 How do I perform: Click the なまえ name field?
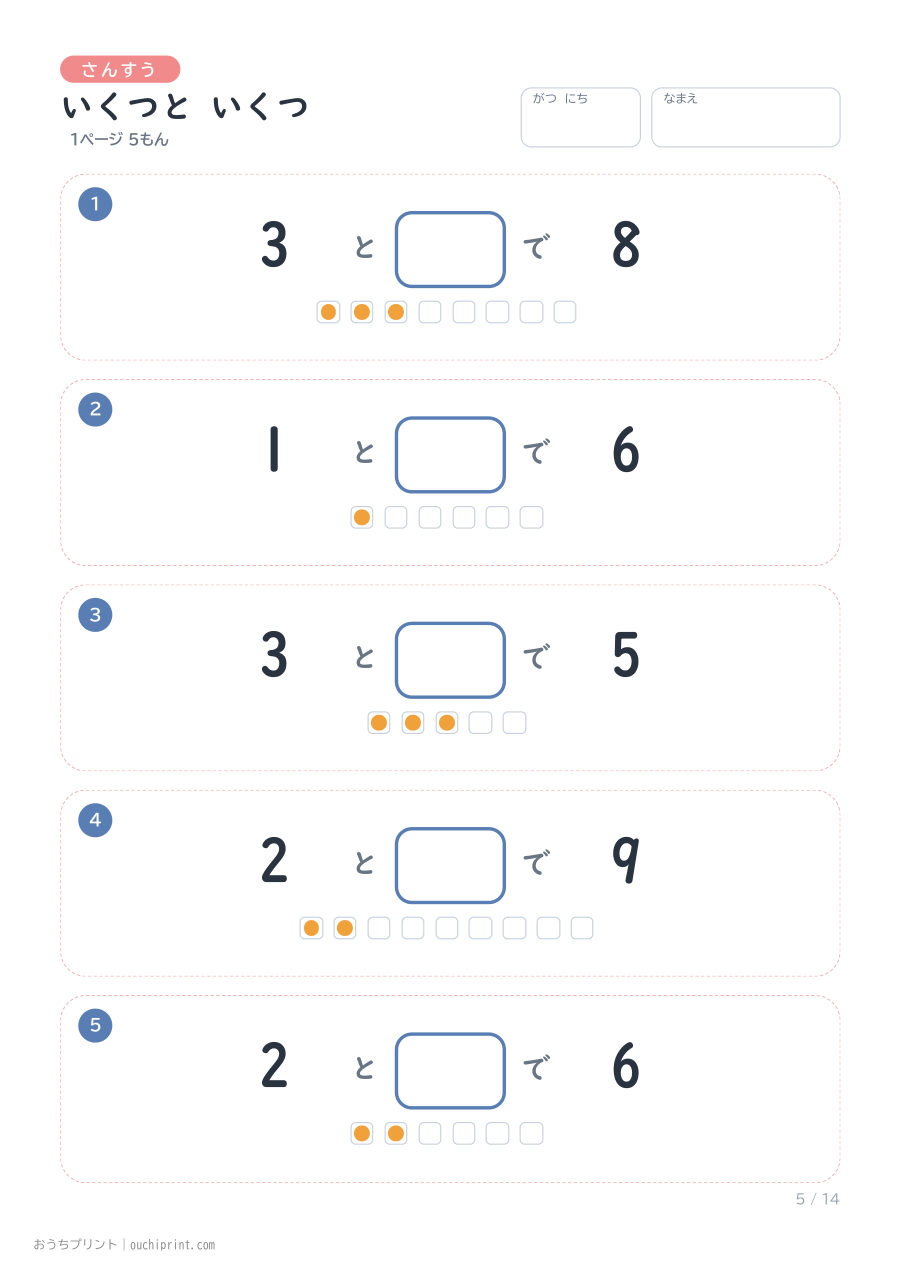[746, 117]
